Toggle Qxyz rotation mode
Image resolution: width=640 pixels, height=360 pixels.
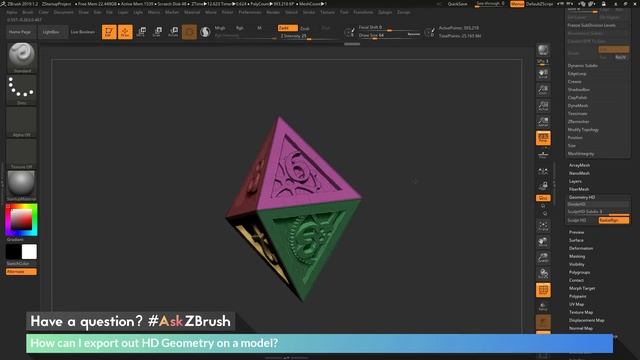click(x=543, y=198)
